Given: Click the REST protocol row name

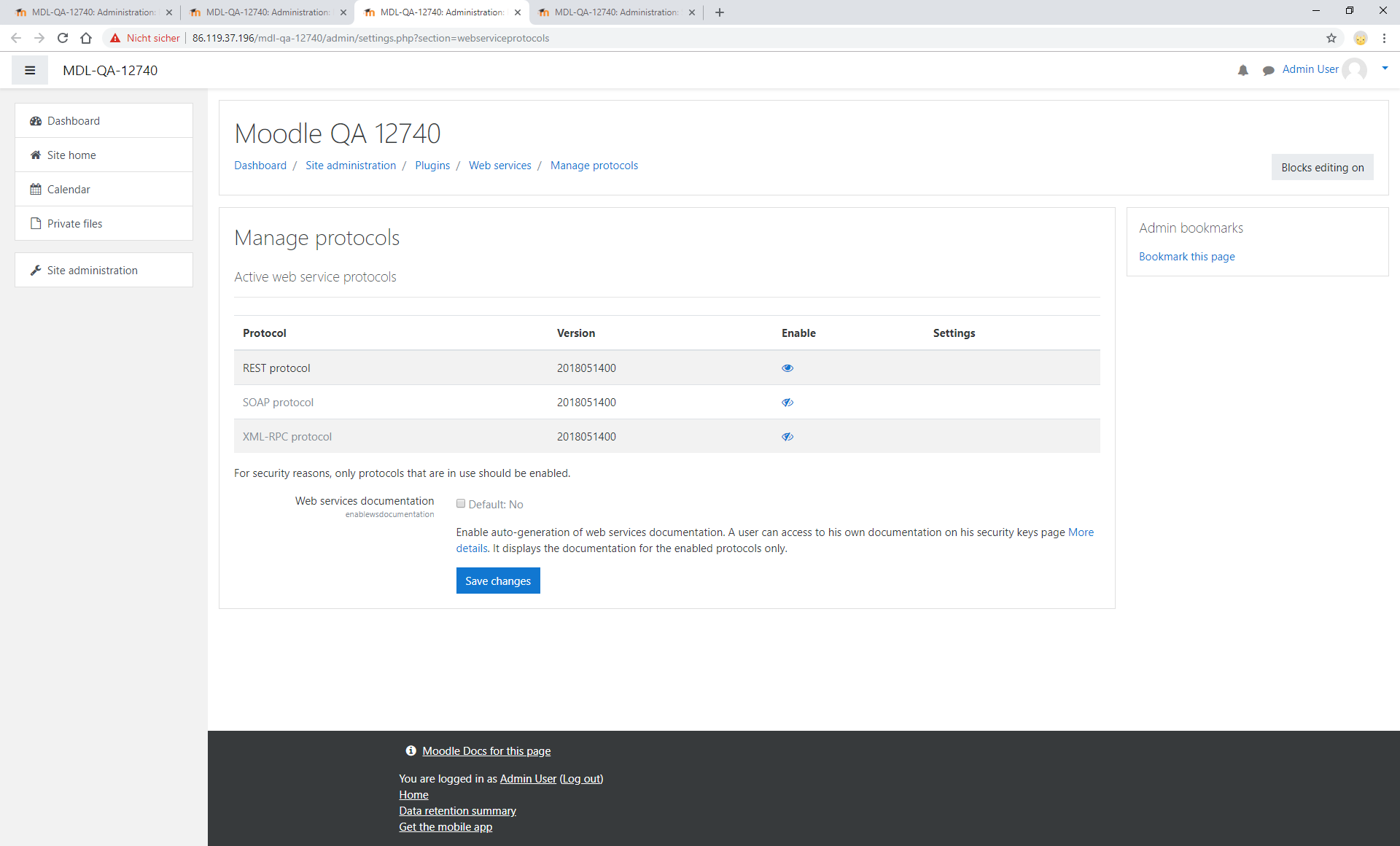Looking at the screenshot, I should [x=276, y=368].
